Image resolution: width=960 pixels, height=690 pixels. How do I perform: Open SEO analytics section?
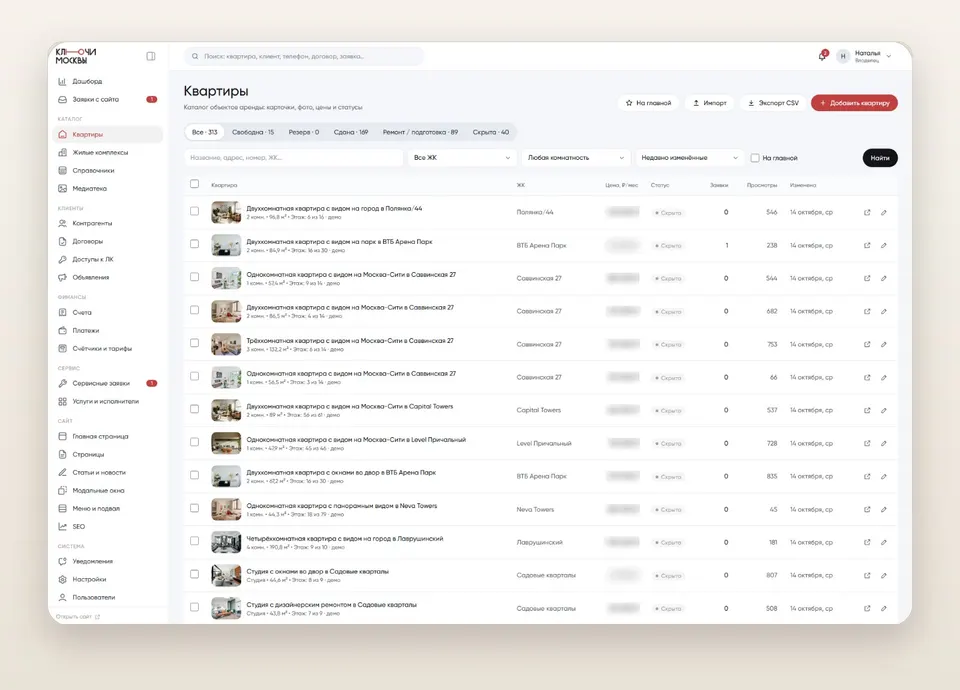click(78, 527)
